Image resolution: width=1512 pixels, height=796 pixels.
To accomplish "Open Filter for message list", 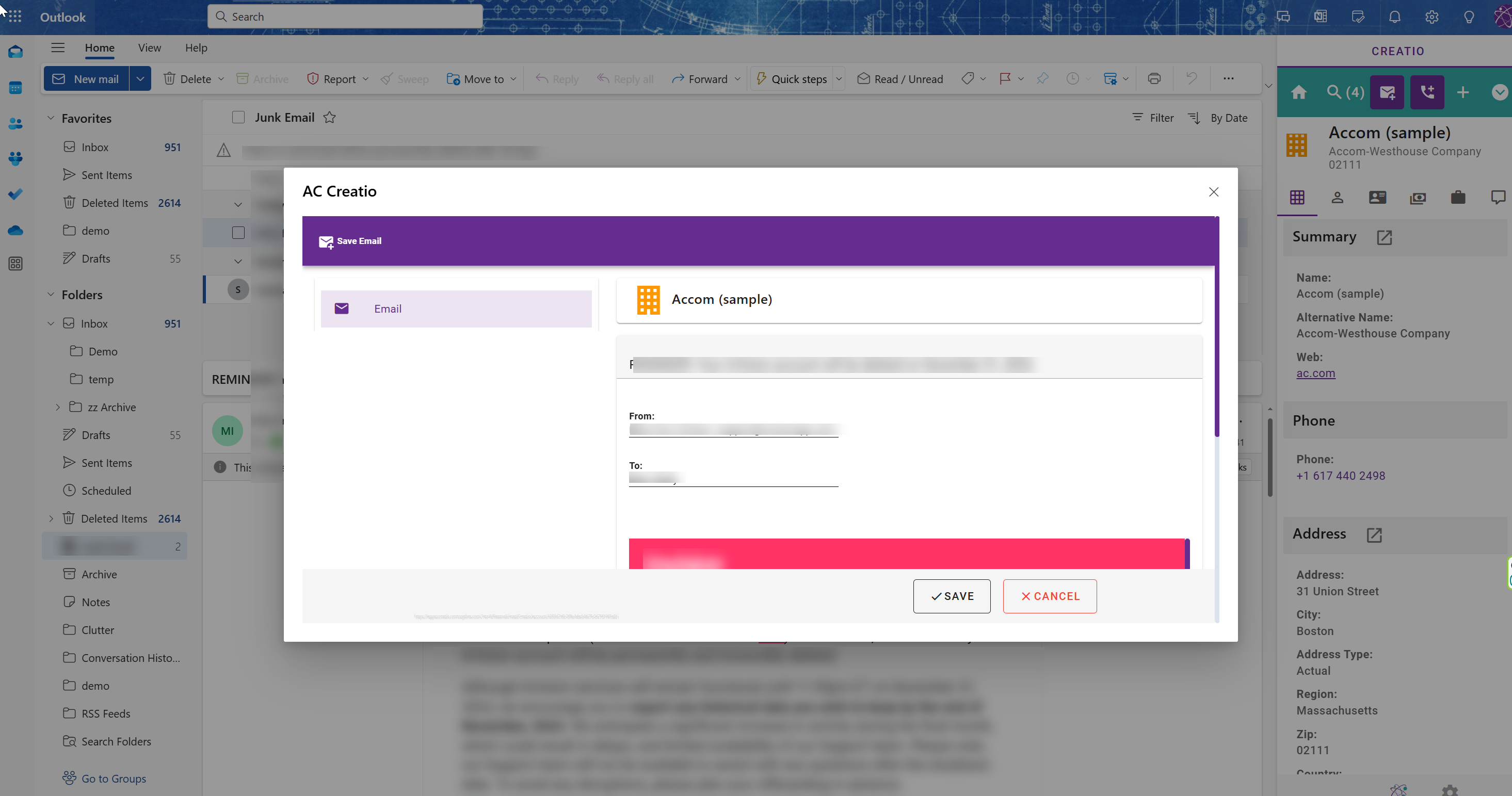I will pos(1153,117).
